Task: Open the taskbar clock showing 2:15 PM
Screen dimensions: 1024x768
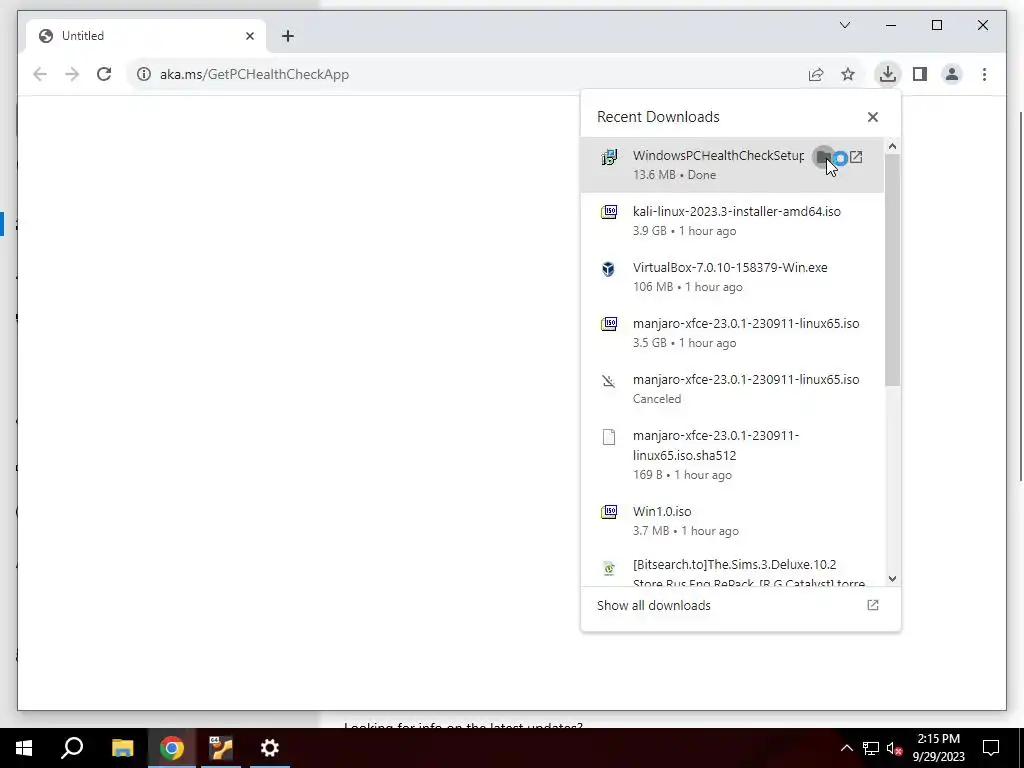Action: coord(938,748)
